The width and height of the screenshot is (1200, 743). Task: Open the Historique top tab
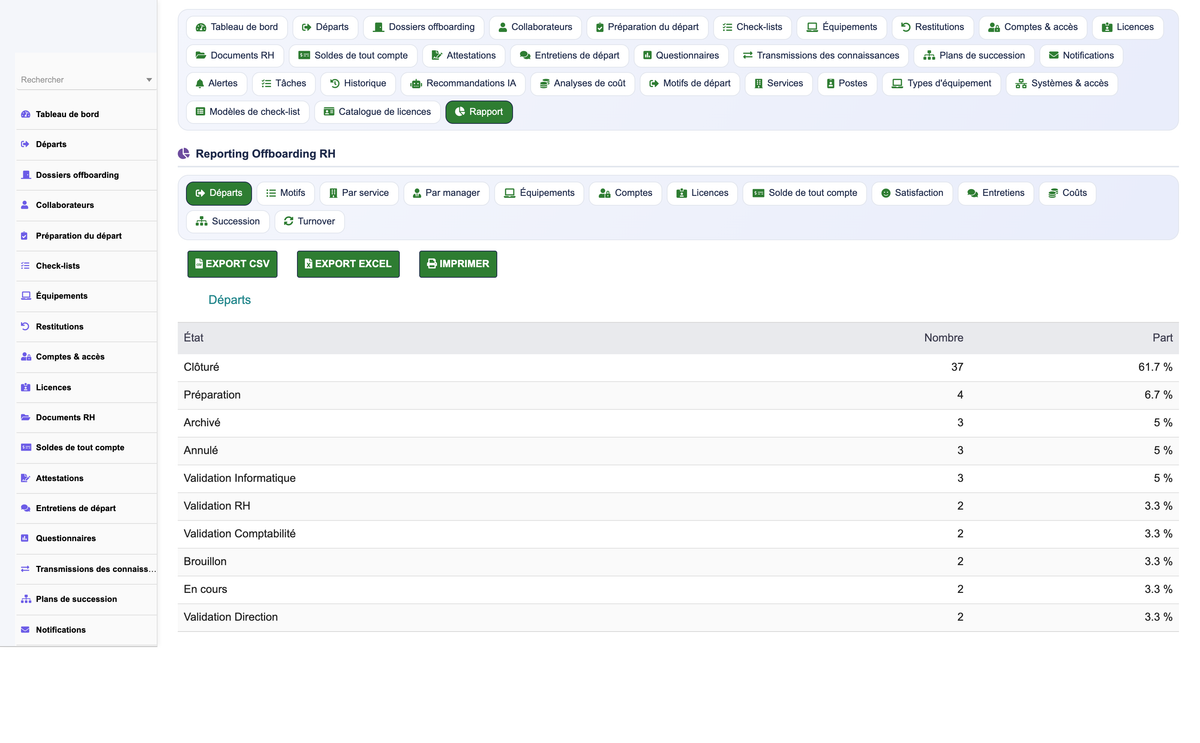coord(358,83)
